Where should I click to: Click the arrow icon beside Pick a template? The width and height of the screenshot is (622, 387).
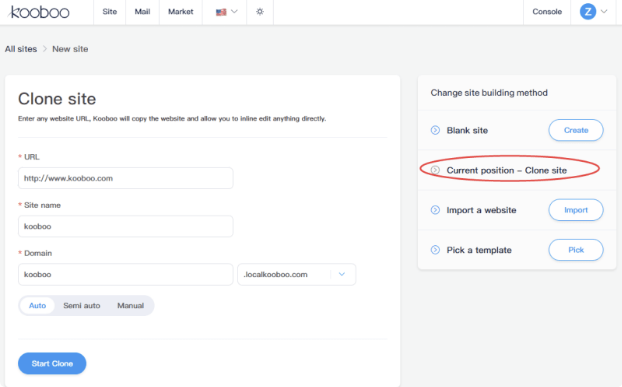click(435, 250)
